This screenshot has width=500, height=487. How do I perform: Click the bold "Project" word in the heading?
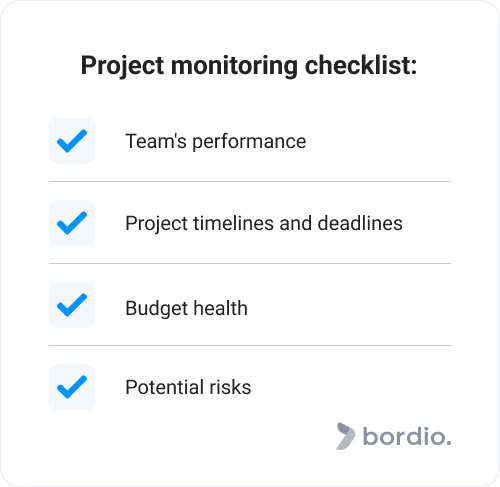pos(122,66)
